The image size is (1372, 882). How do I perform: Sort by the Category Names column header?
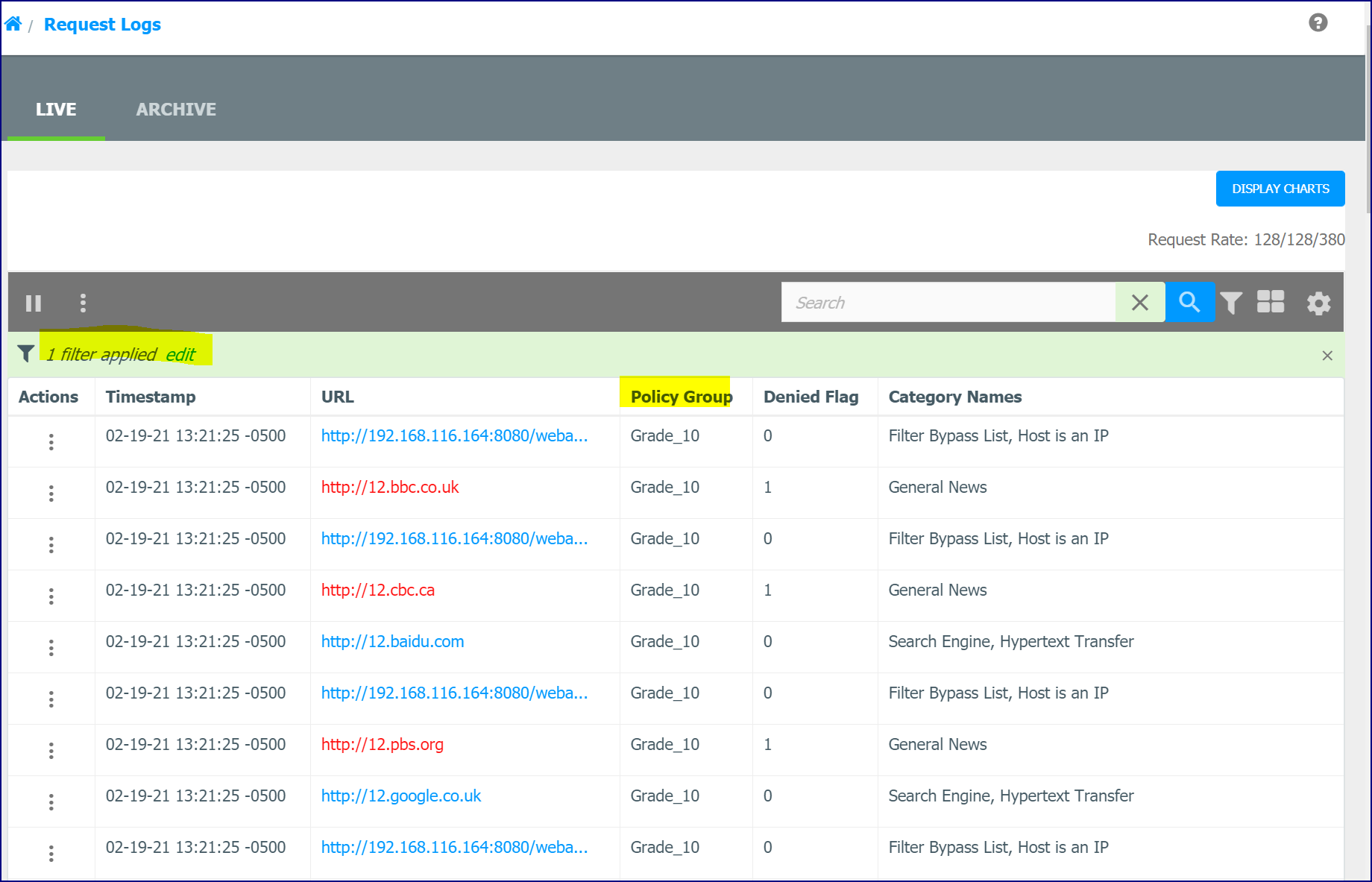pyautogui.click(x=955, y=397)
